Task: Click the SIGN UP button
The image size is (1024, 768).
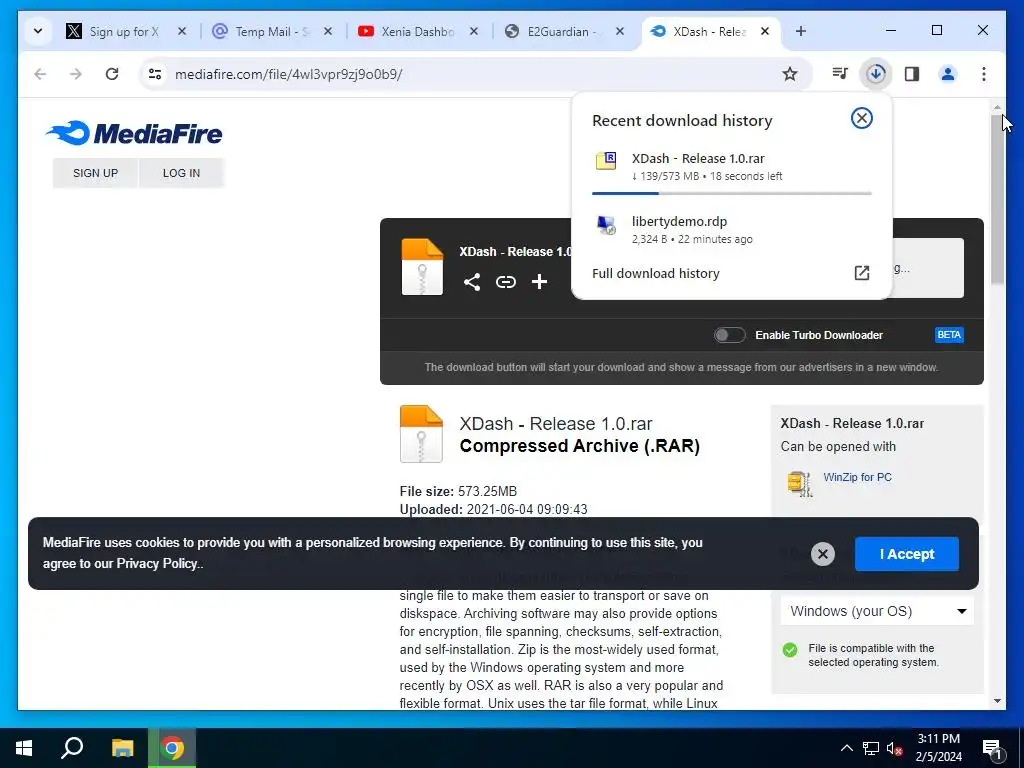Action: point(95,173)
